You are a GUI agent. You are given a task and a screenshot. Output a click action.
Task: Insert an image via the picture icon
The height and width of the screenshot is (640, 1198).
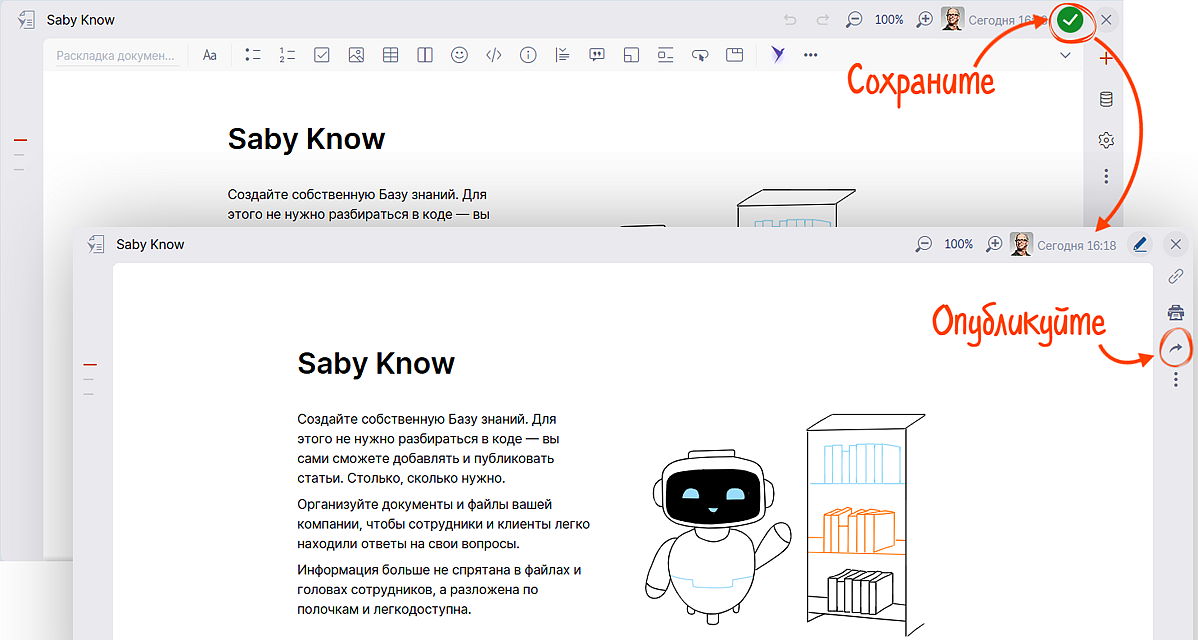tap(356, 55)
